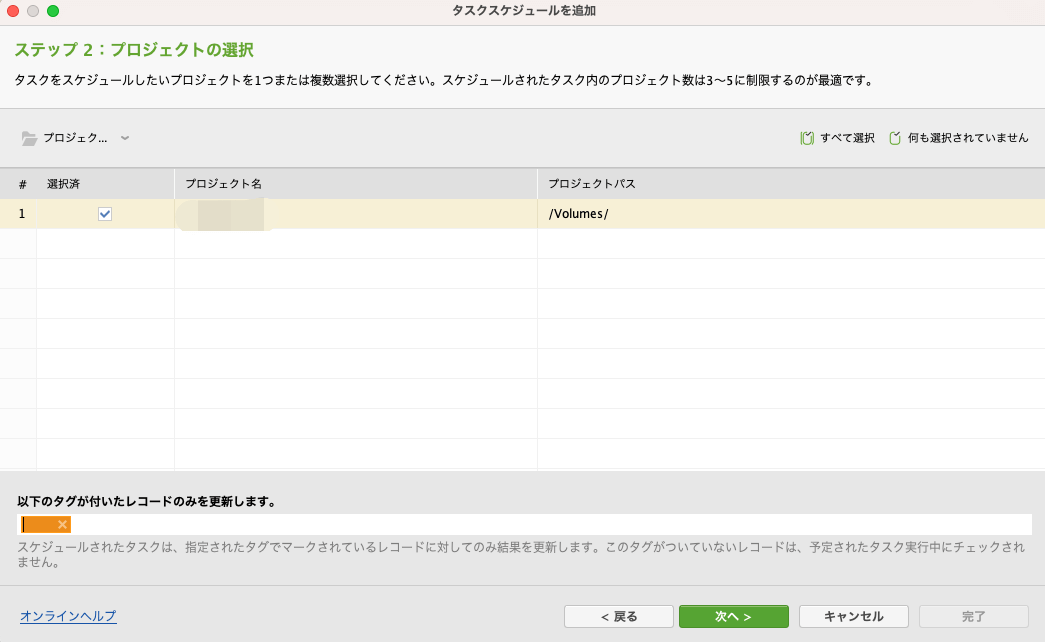
Task: Click the キャンセル button
Action: [854, 617]
